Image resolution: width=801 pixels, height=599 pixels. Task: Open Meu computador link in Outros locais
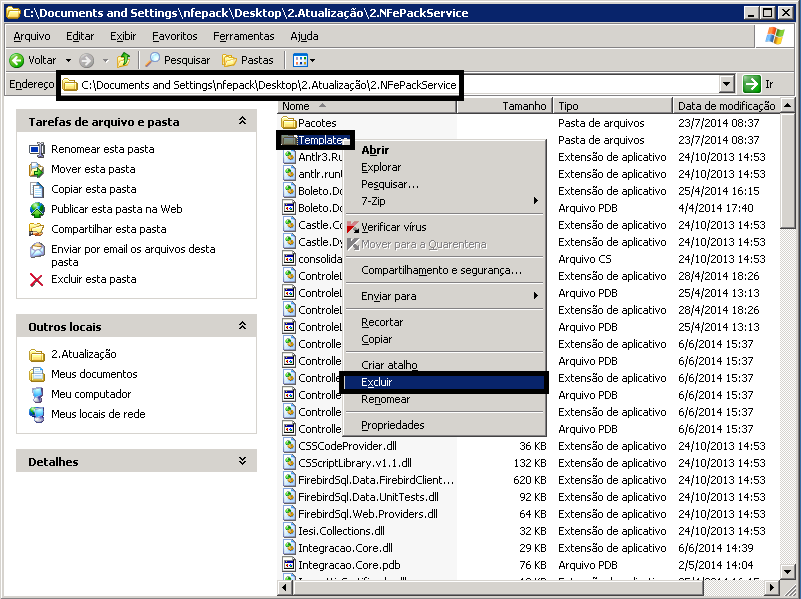(91, 394)
